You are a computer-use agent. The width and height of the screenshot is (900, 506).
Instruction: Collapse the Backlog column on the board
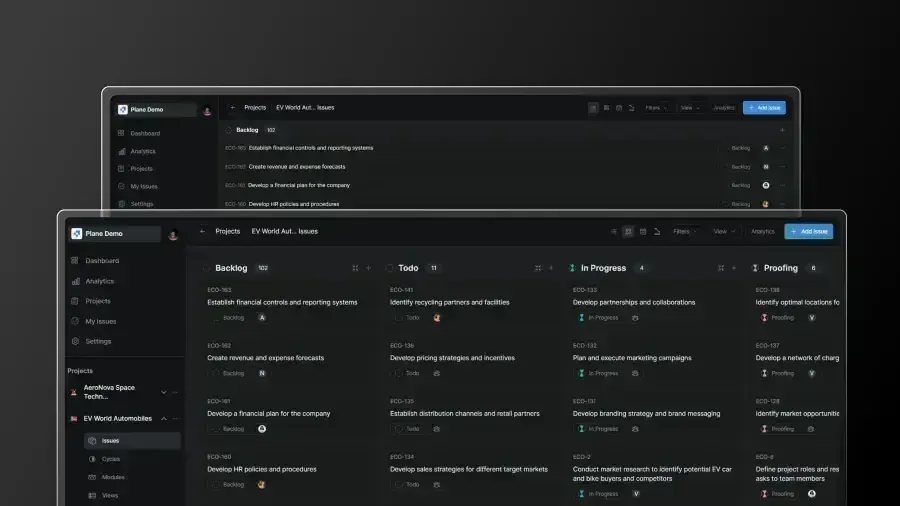[355, 268]
